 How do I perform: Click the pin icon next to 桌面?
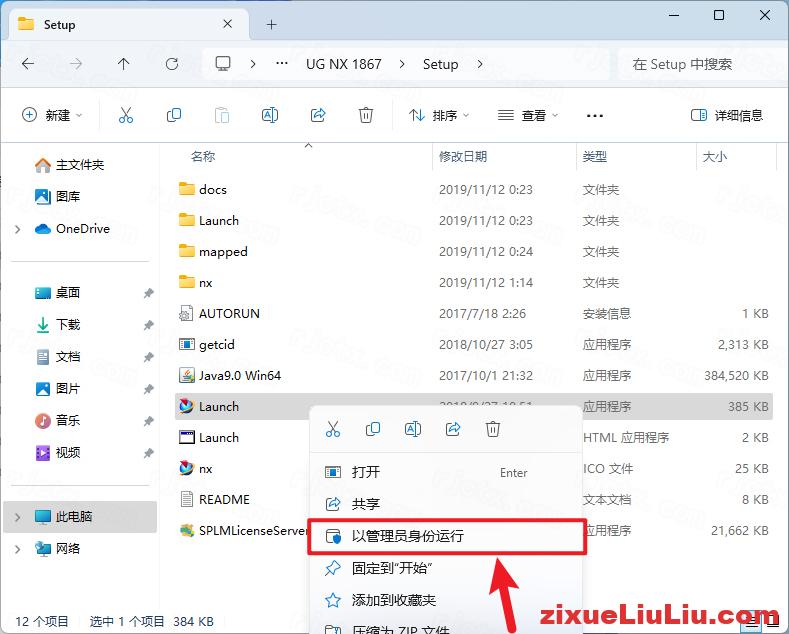point(148,293)
